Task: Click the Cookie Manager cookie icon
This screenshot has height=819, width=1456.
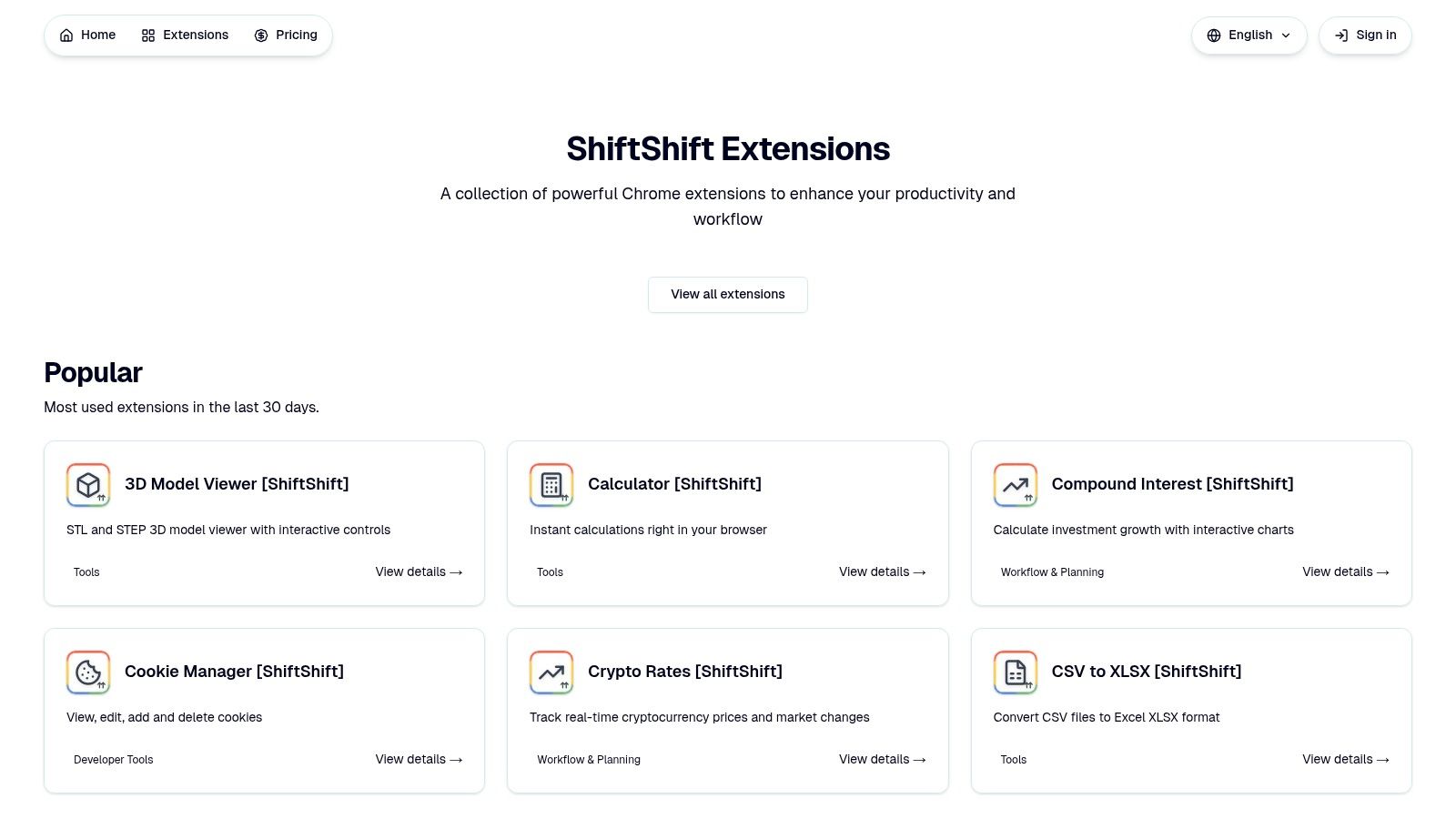Action: 87,672
